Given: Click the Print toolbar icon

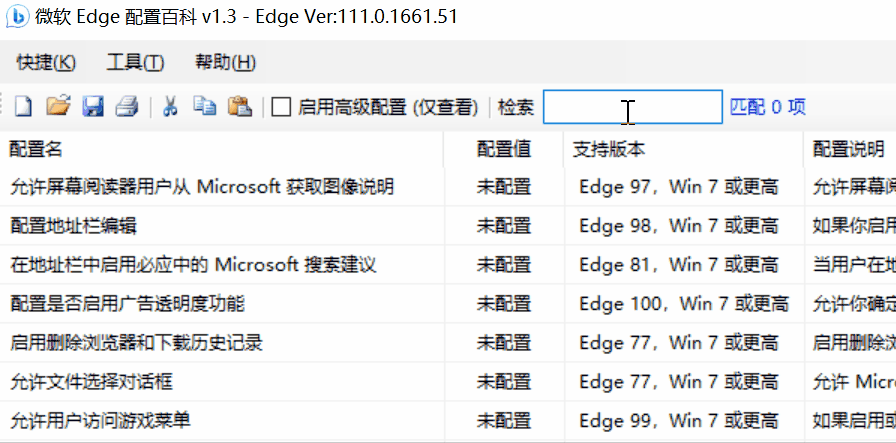Looking at the screenshot, I should pyautogui.click(x=126, y=106).
